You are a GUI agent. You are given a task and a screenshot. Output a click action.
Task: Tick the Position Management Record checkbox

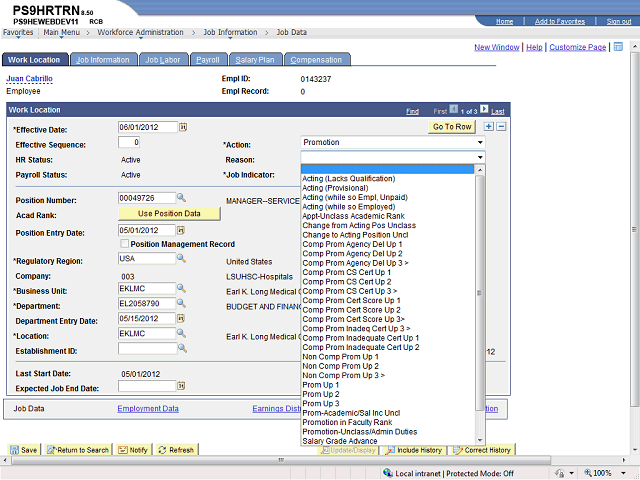point(124,244)
